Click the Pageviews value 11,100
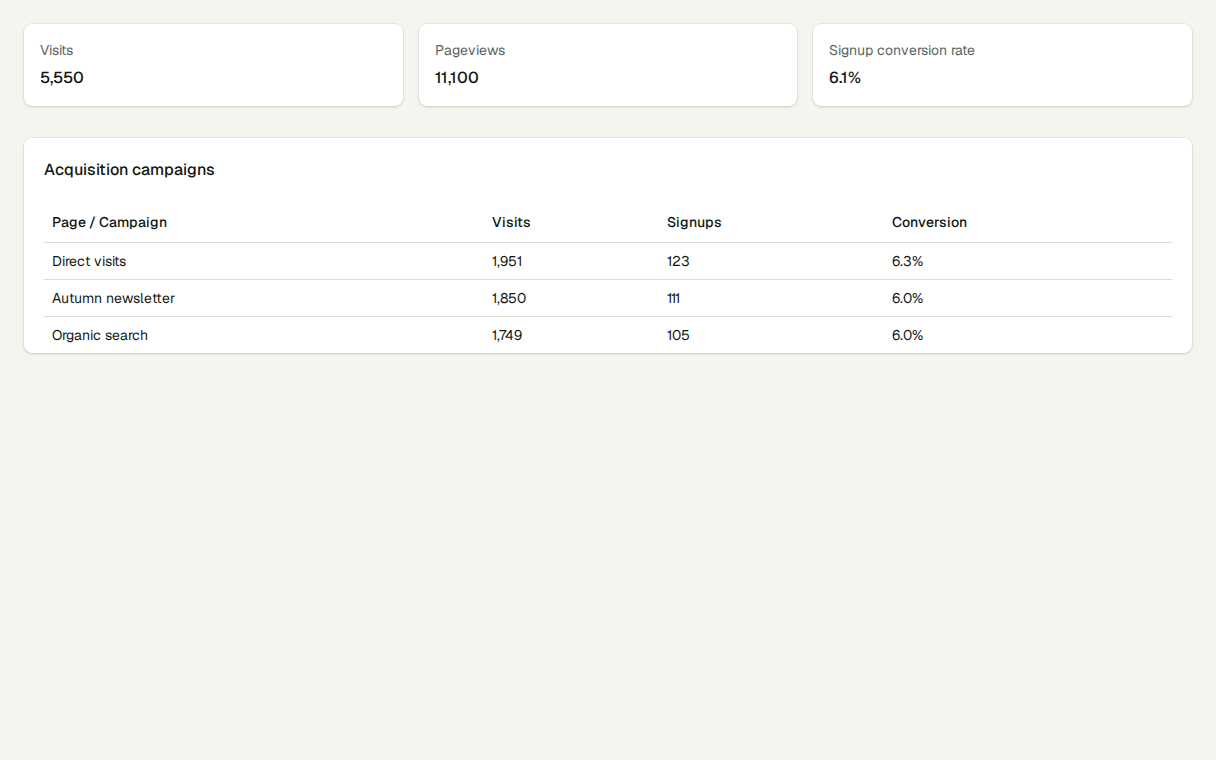Screen dimensions: 1216x760 point(457,78)
